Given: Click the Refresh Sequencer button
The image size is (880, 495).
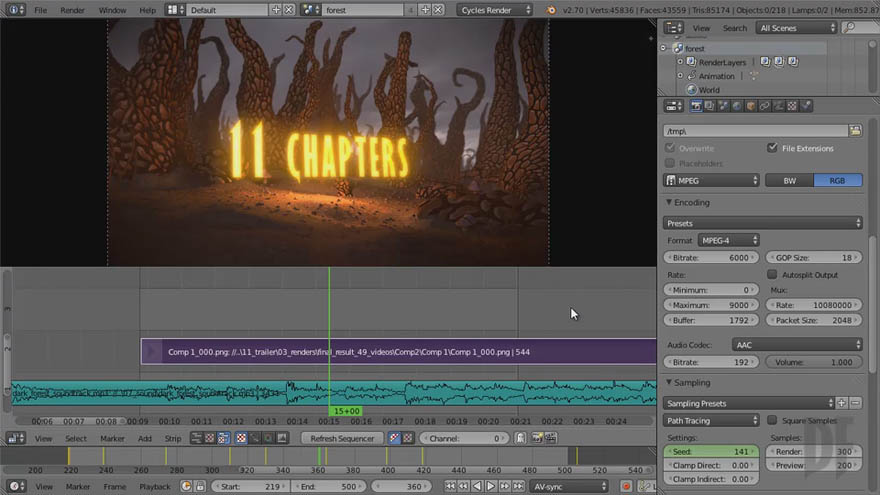Looking at the screenshot, I should pyautogui.click(x=342, y=438).
